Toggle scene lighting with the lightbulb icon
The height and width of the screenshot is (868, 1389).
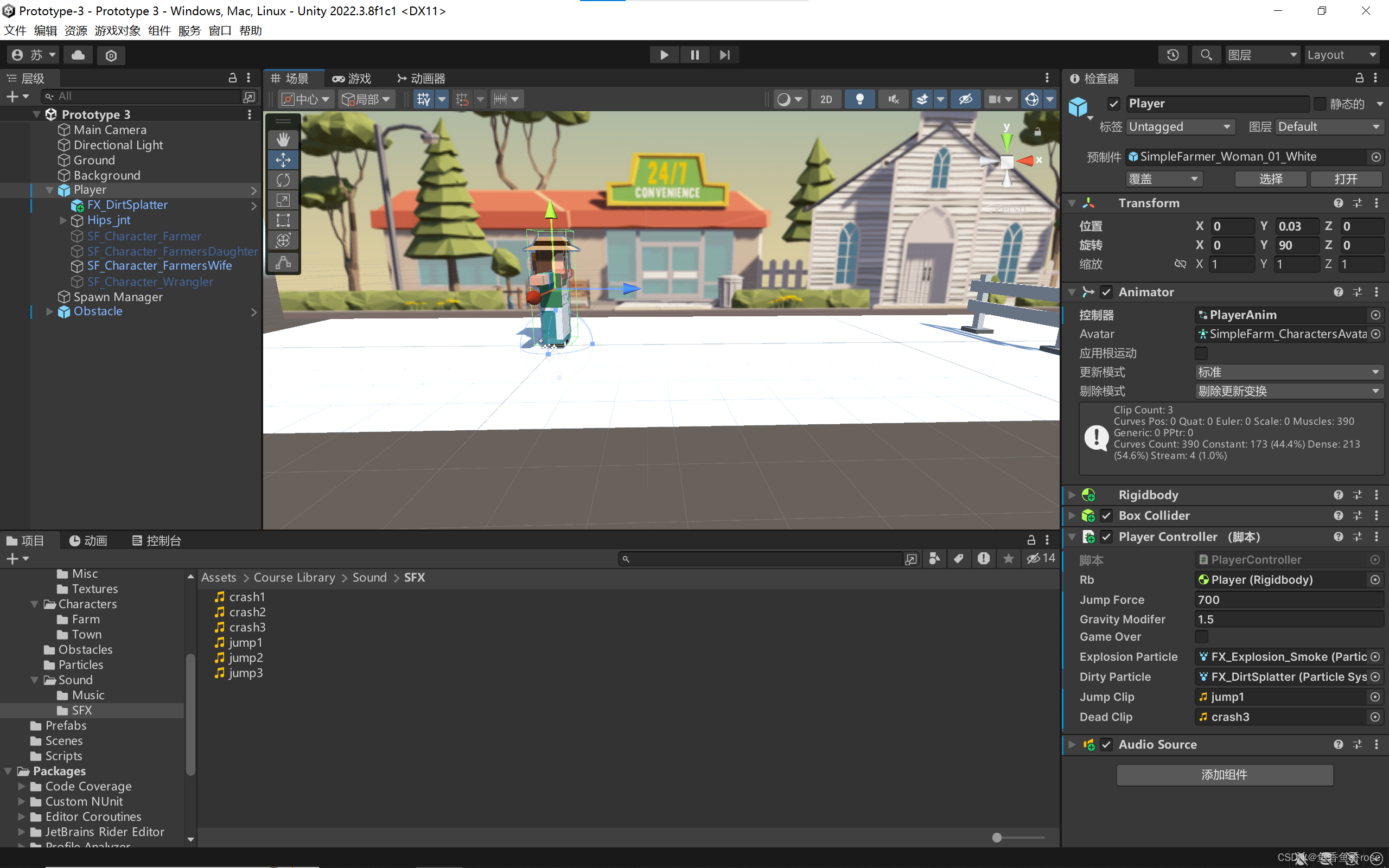(859, 99)
